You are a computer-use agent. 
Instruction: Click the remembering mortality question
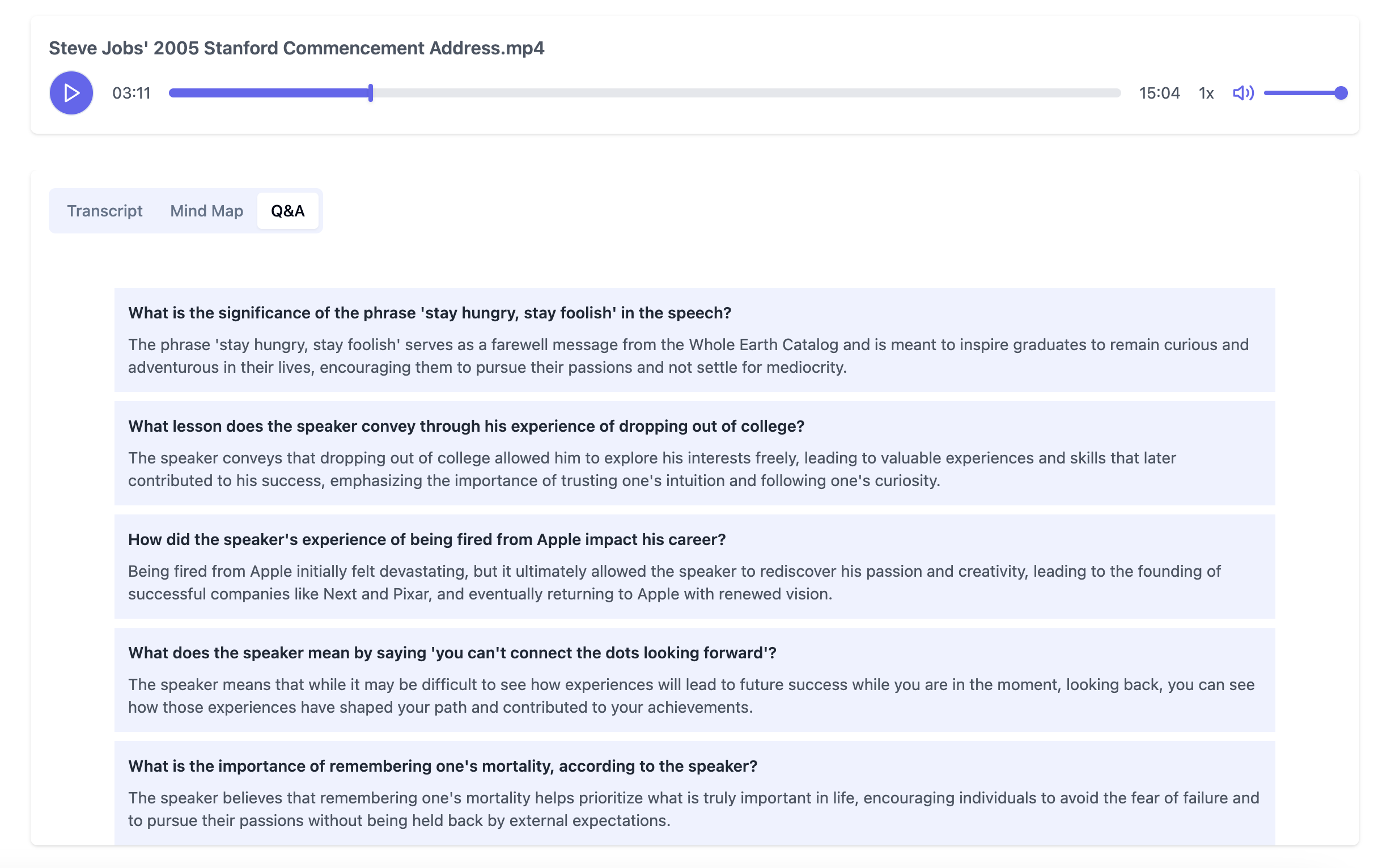coord(442,766)
